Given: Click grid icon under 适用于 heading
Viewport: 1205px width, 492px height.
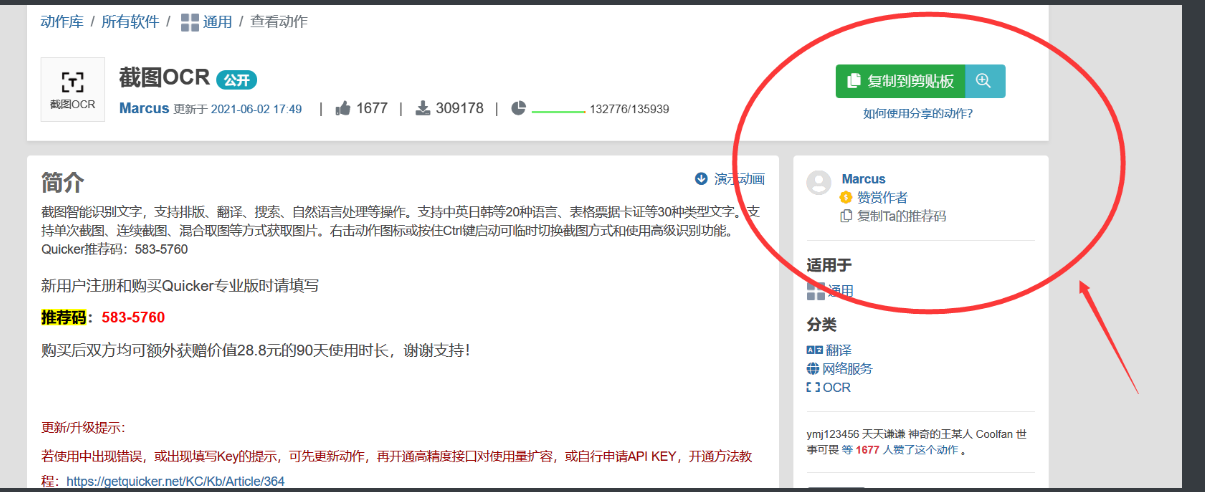Looking at the screenshot, I should (x=816, y=291).
